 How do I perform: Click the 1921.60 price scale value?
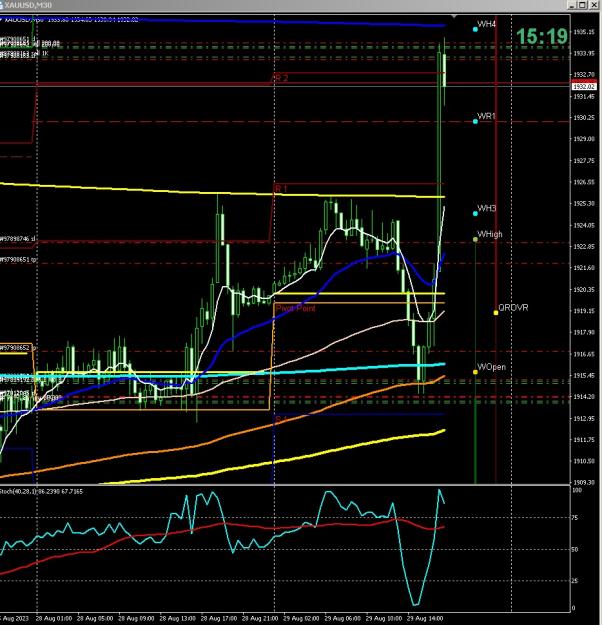pyautogui.click(x=584, y=268)
